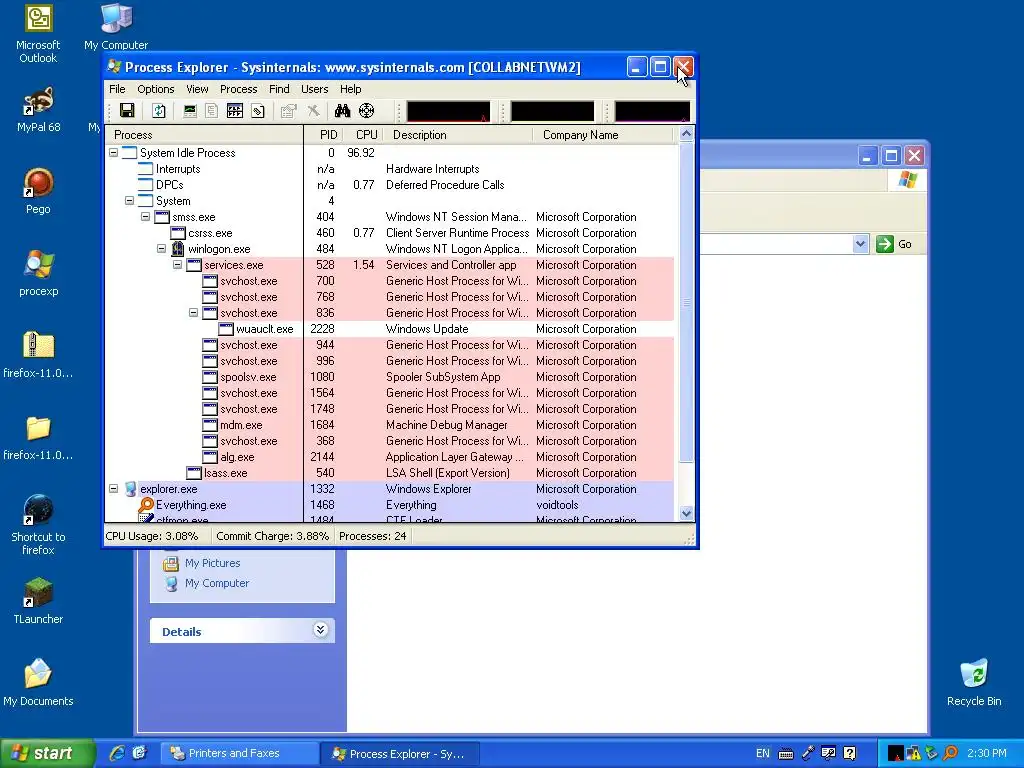This screenshot has height=768, width=1024.
Task: Open the My Pictures link
Action: [212, 563]
